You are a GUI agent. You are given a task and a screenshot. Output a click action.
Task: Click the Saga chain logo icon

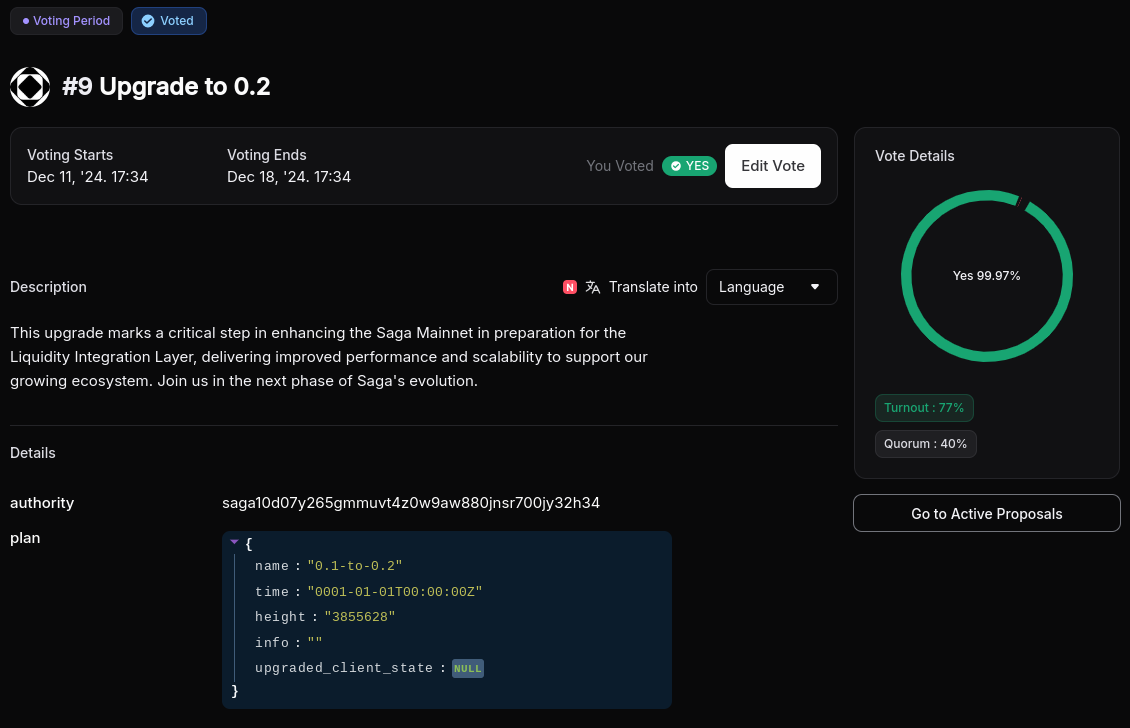point(30,86)
